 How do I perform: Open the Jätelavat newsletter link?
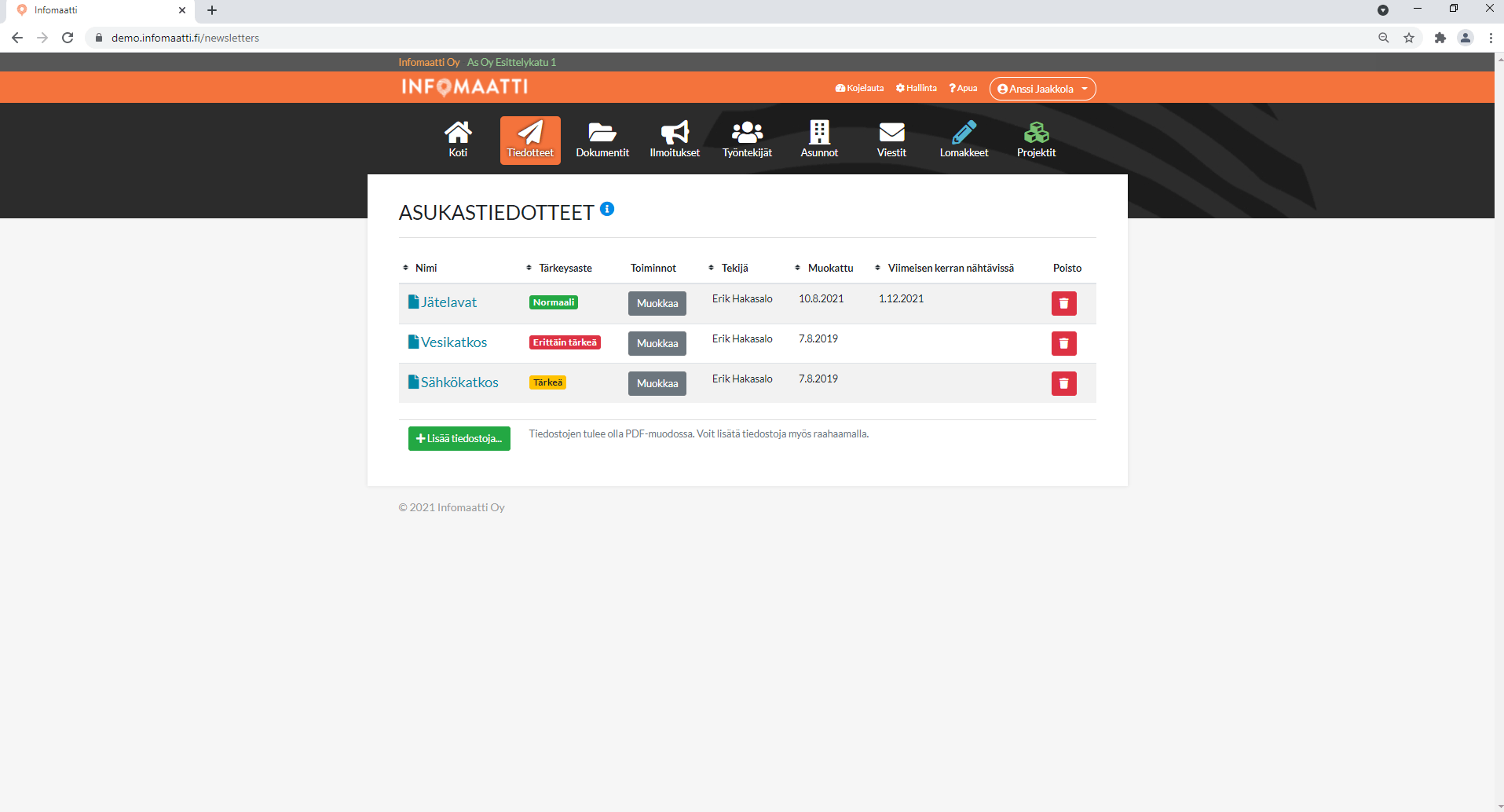click(442, 302)
